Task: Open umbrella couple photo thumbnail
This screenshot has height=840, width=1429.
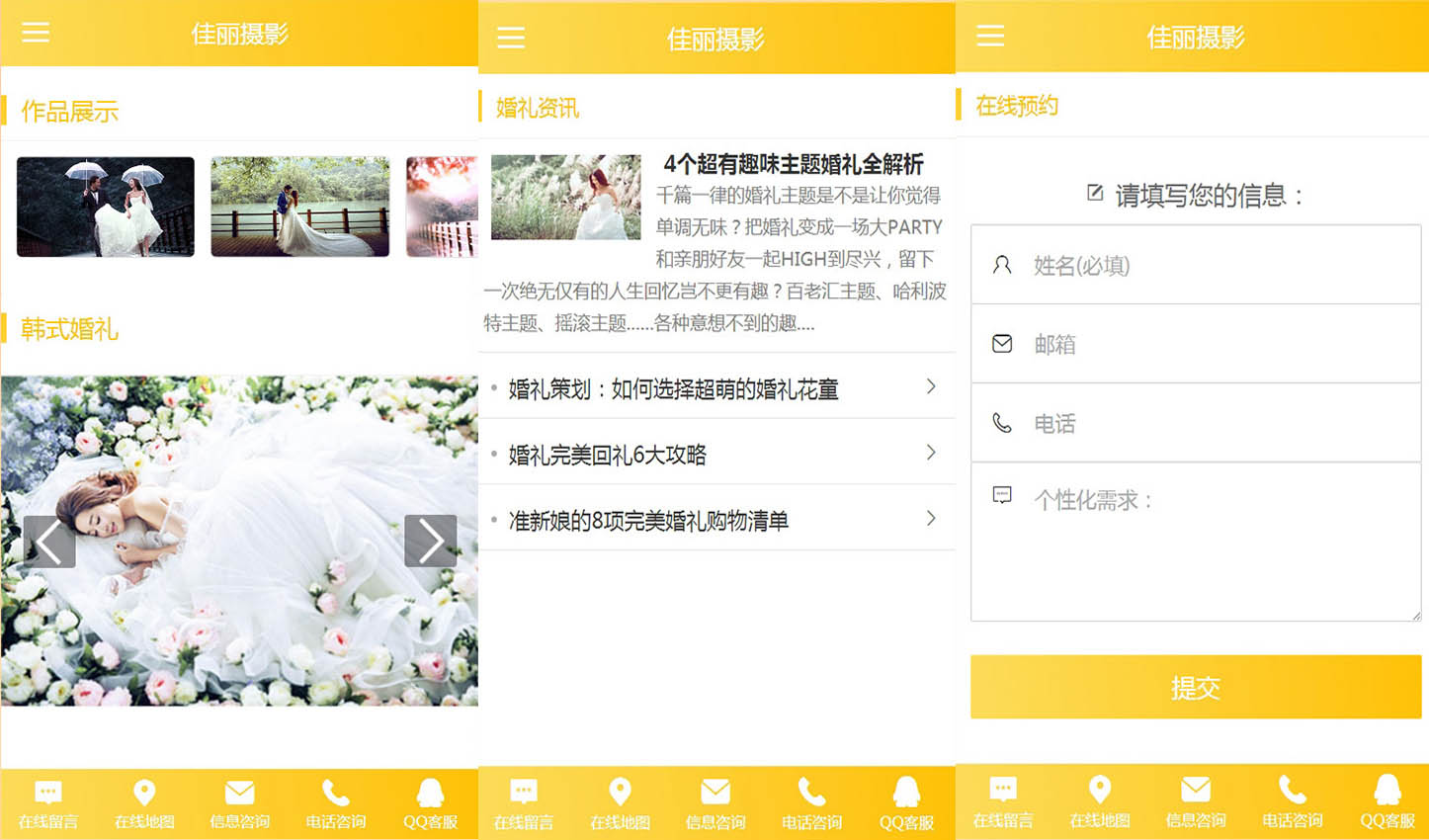Action: click(106, 207)
